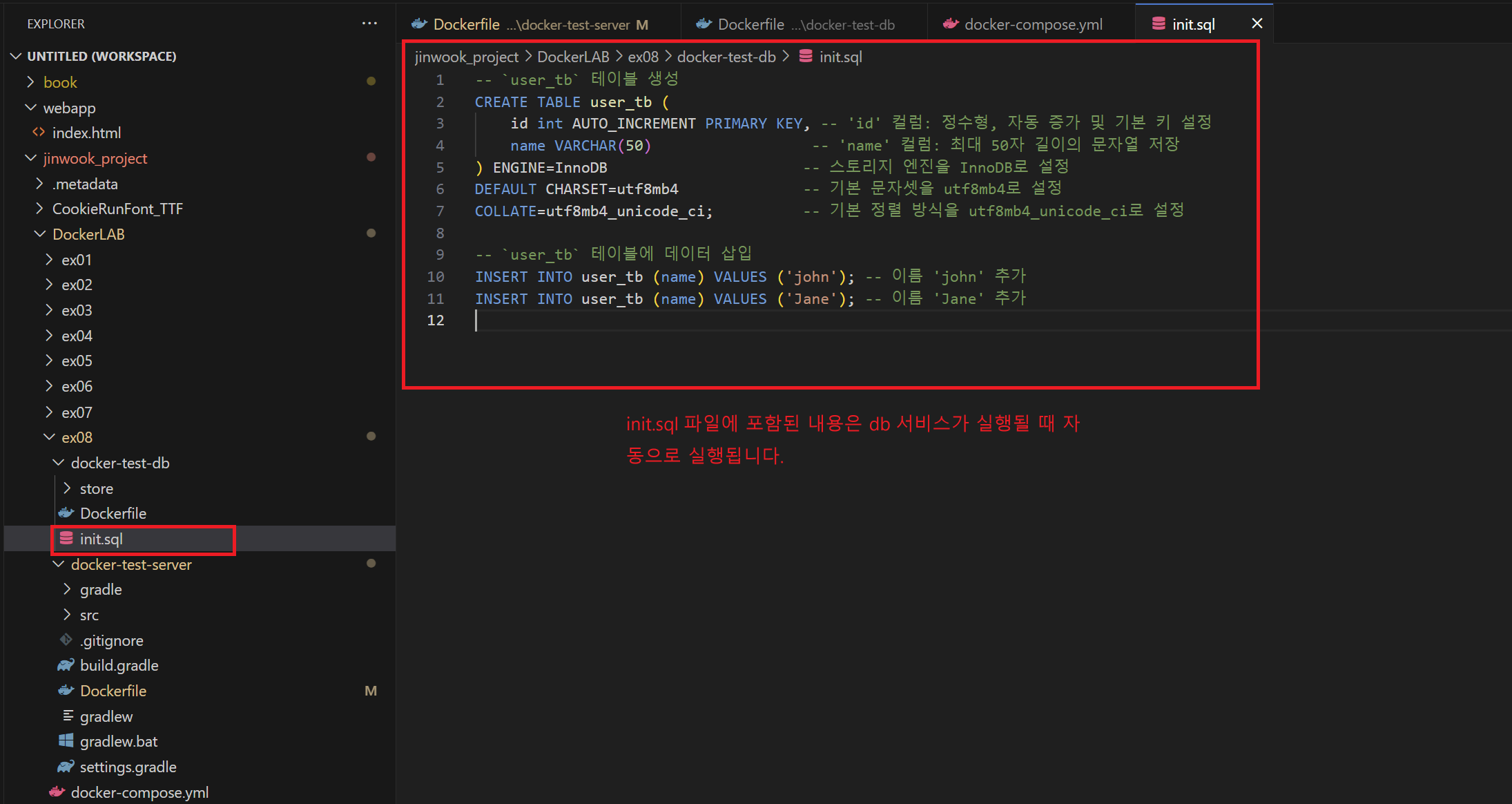Click the Gradle elephant icon next to build.gradle
Screen dimensions: 1512x804
pos(66,665)
